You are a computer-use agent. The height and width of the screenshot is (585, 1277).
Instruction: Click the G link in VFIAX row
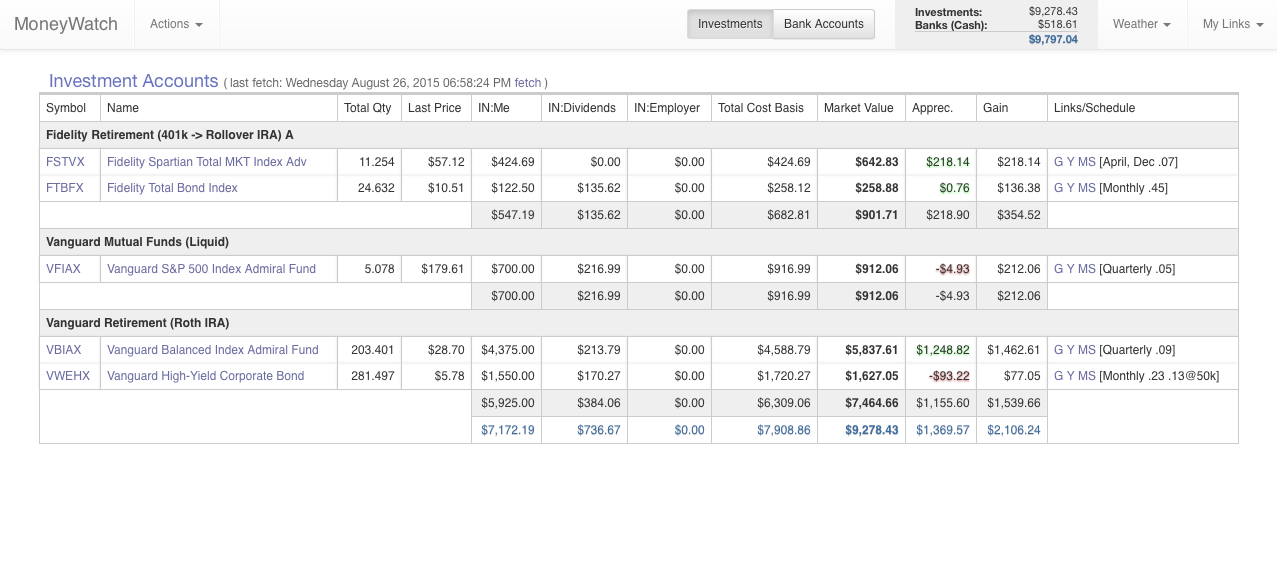1058,269
